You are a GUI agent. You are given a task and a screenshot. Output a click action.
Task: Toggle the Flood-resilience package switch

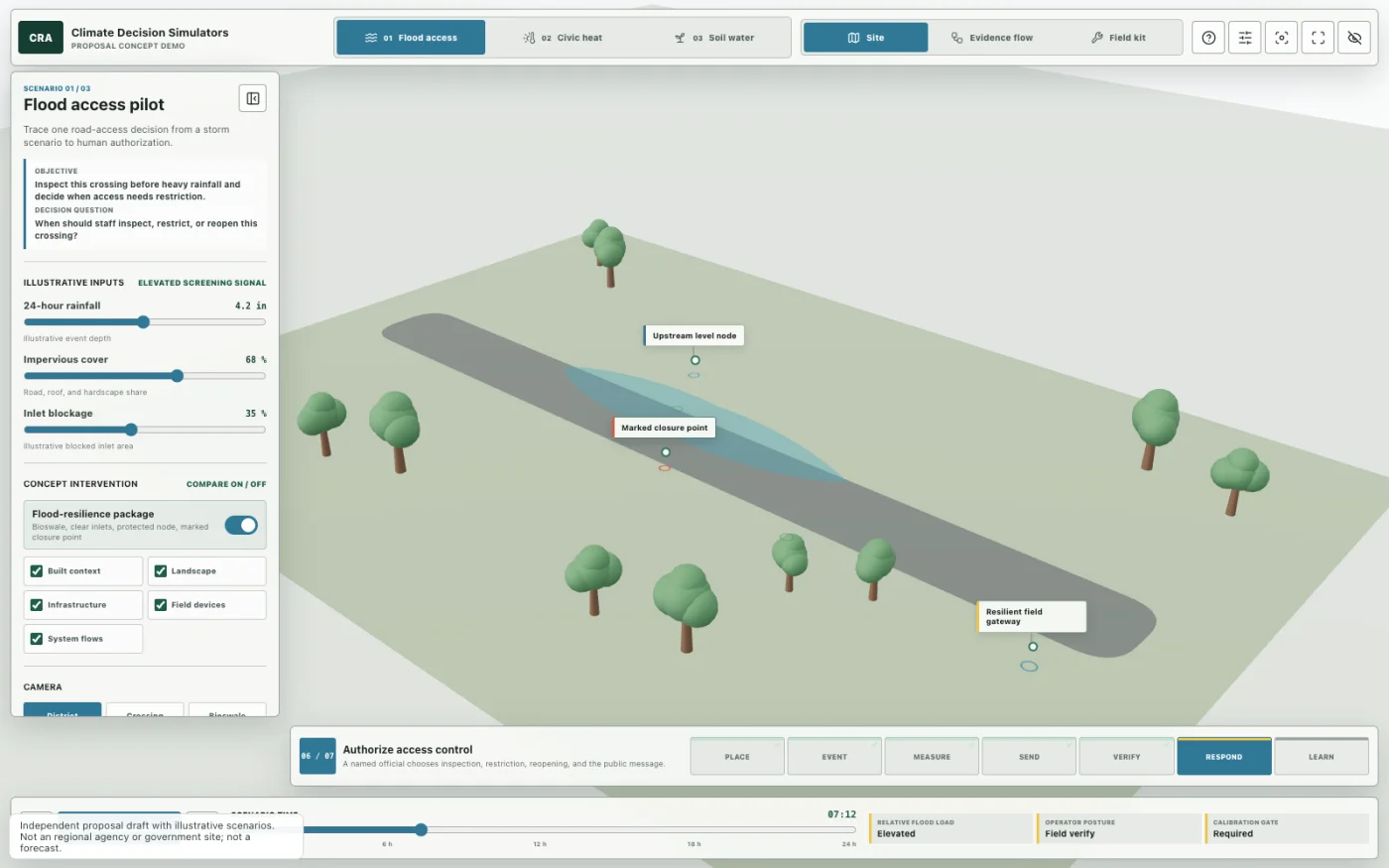click(241, 525)
